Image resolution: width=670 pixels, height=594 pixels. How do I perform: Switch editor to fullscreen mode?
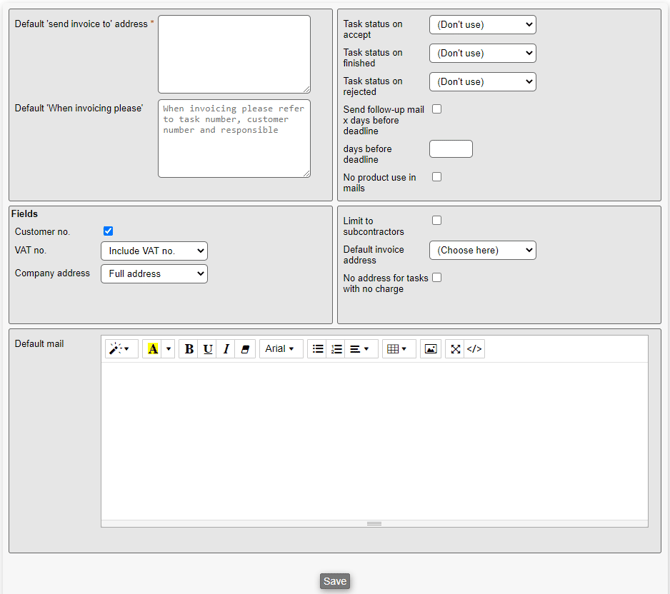(456, 349)
